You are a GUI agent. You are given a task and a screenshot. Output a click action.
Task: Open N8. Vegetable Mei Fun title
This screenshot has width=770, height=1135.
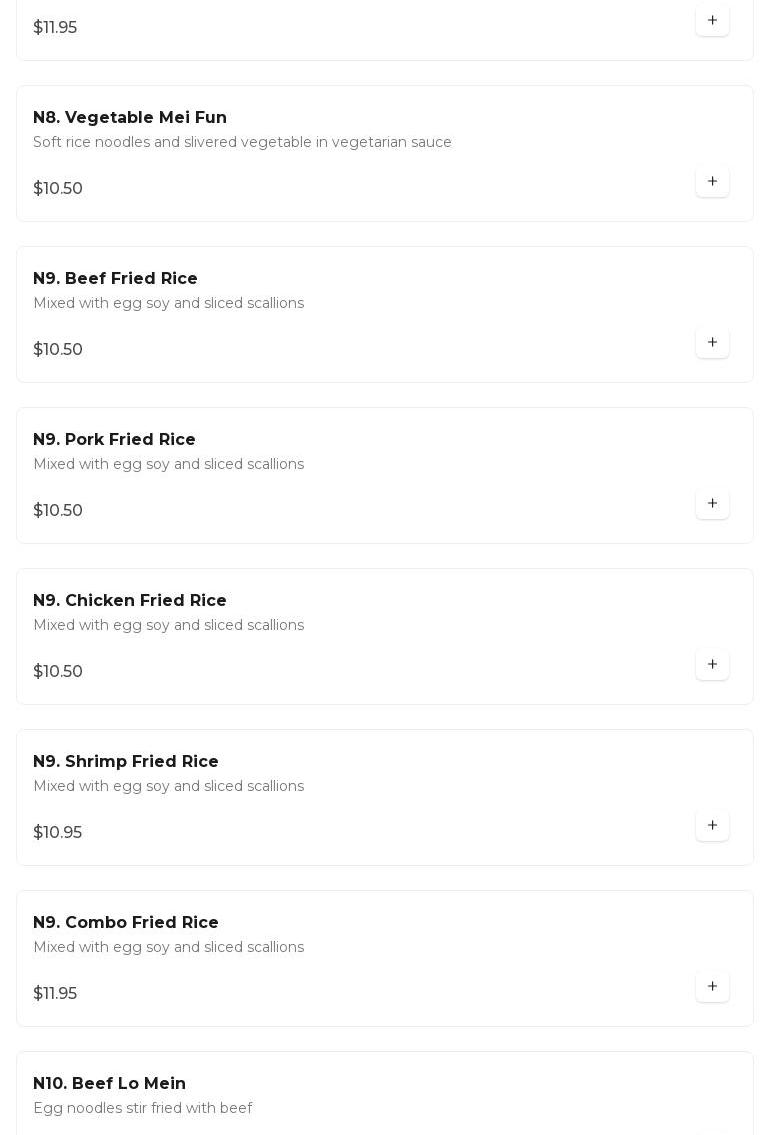(130, 118)
